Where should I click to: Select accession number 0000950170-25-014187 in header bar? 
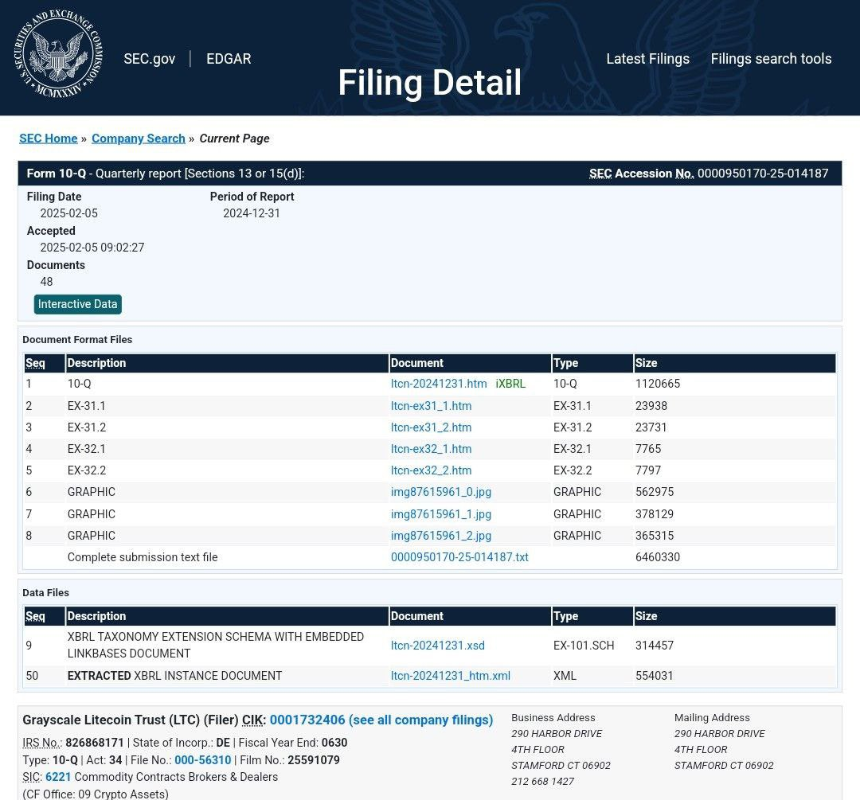pyautogui.click(x=763, y=173)
